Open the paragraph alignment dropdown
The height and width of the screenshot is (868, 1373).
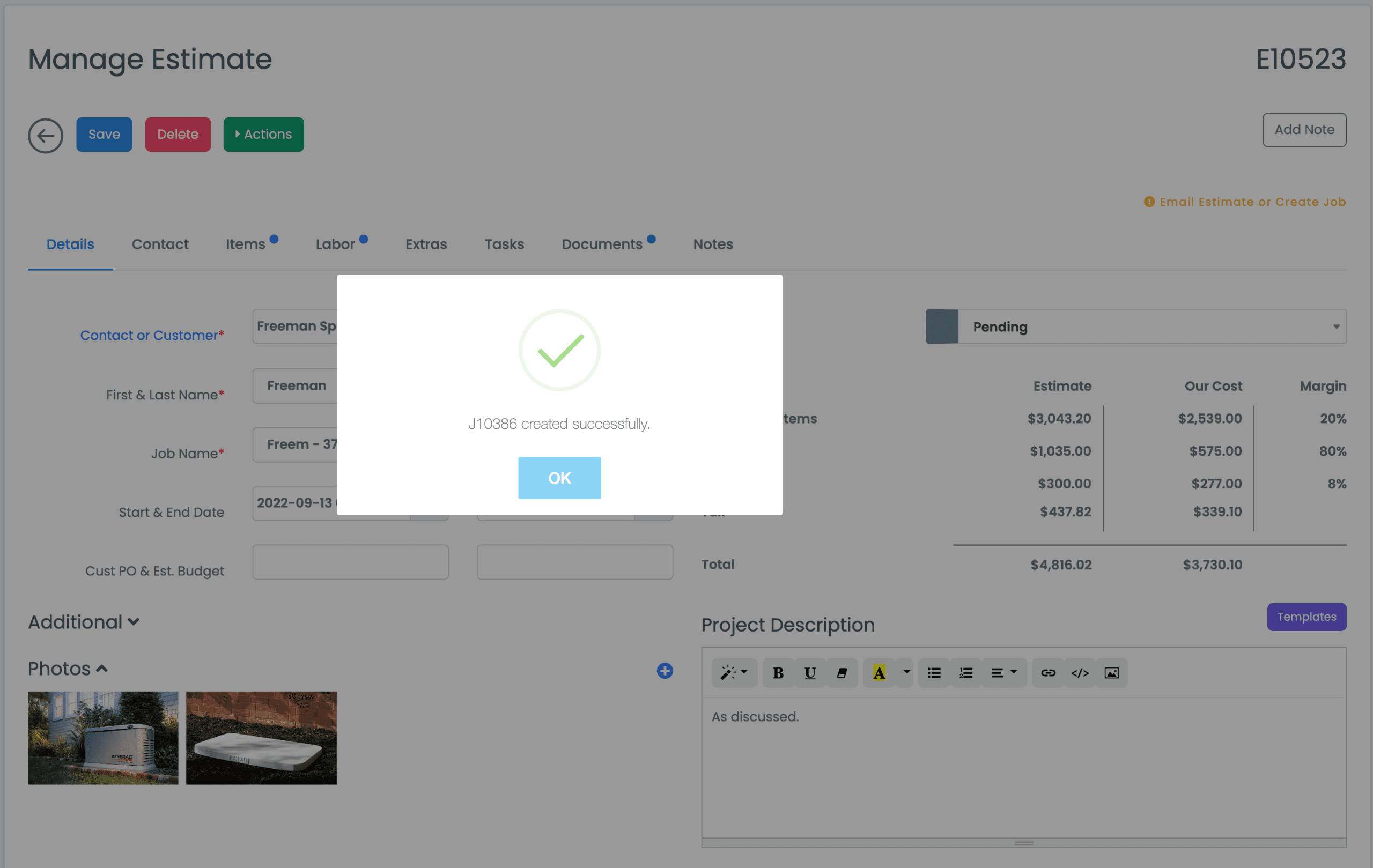(x=1004, y=672)
